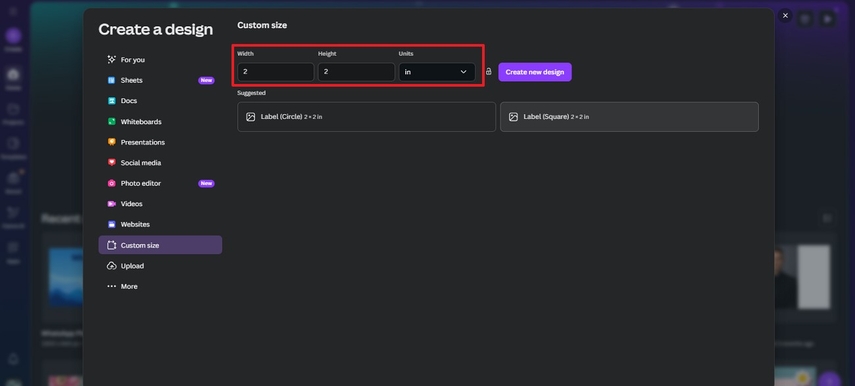Image resolution: width=855 pixels, height=386 pixels.
Task: Open Social media design options
Action: [x=160, y=162]
